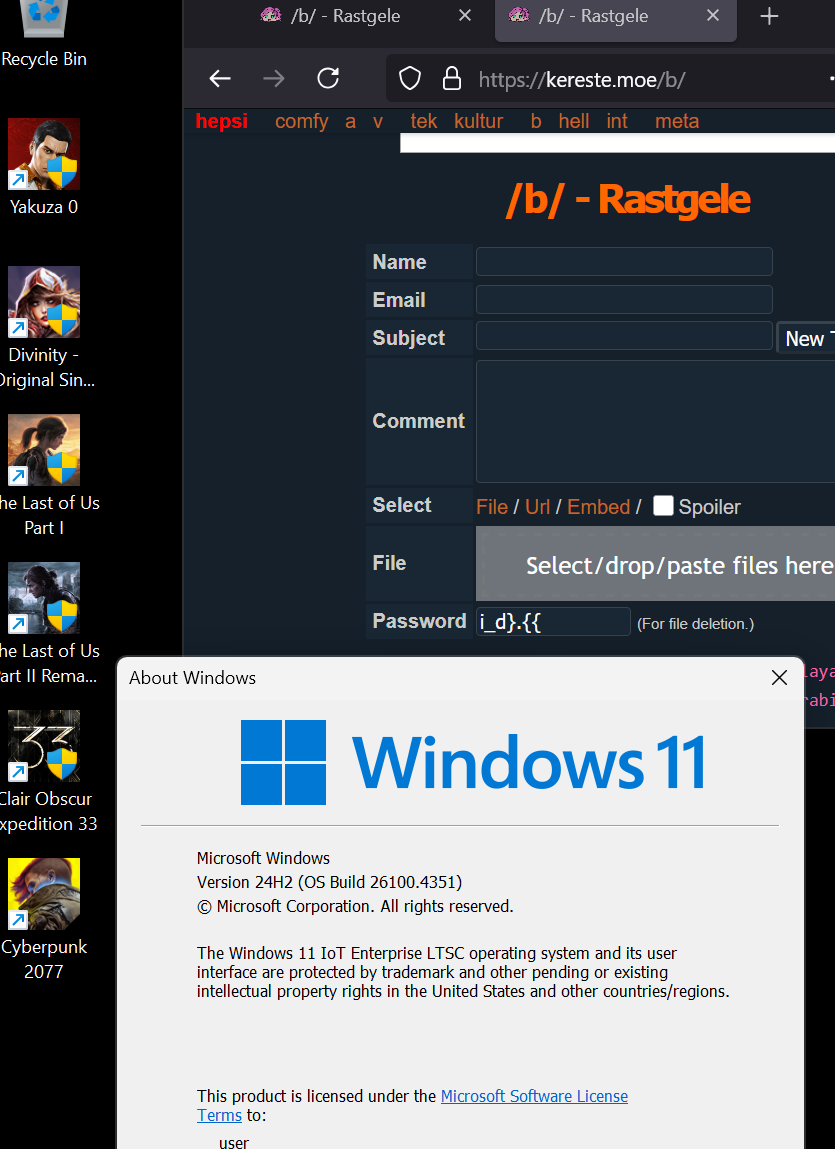Click the kereste.moe address bar URL
The image size is (835, 1149).
tap(581, 79)
